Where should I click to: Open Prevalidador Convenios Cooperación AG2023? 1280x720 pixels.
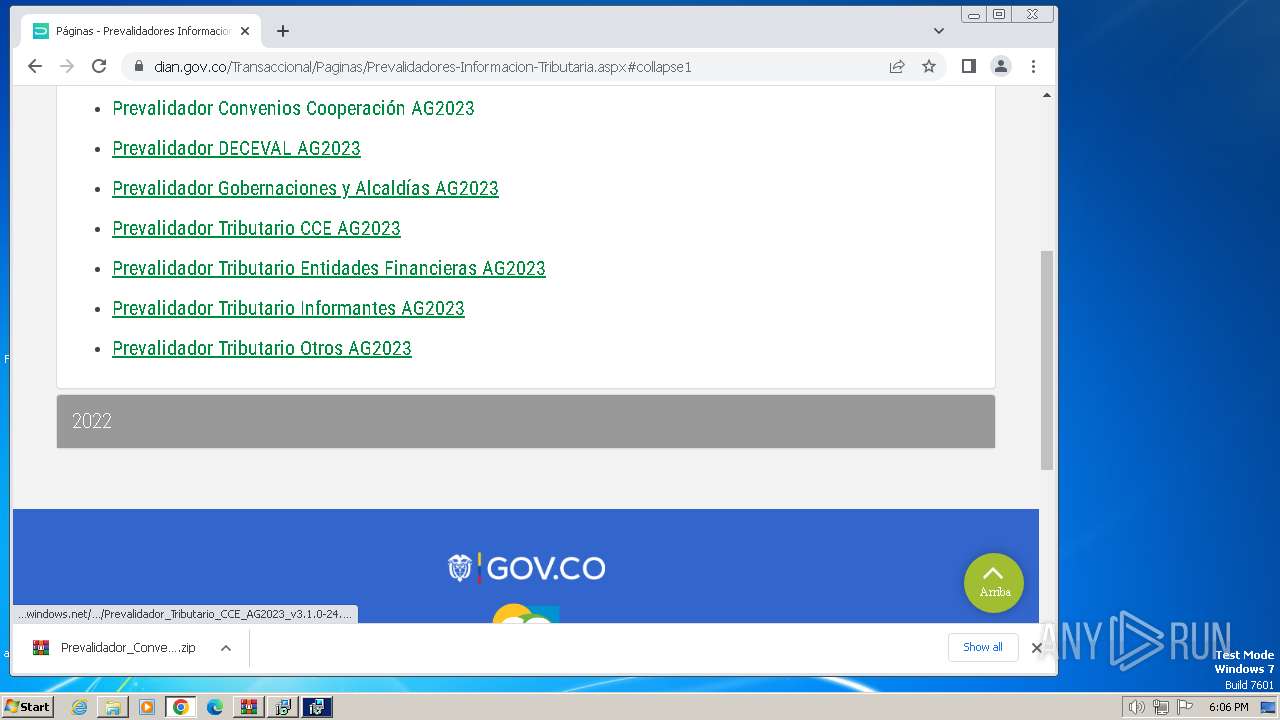click(x=293, y=108)
